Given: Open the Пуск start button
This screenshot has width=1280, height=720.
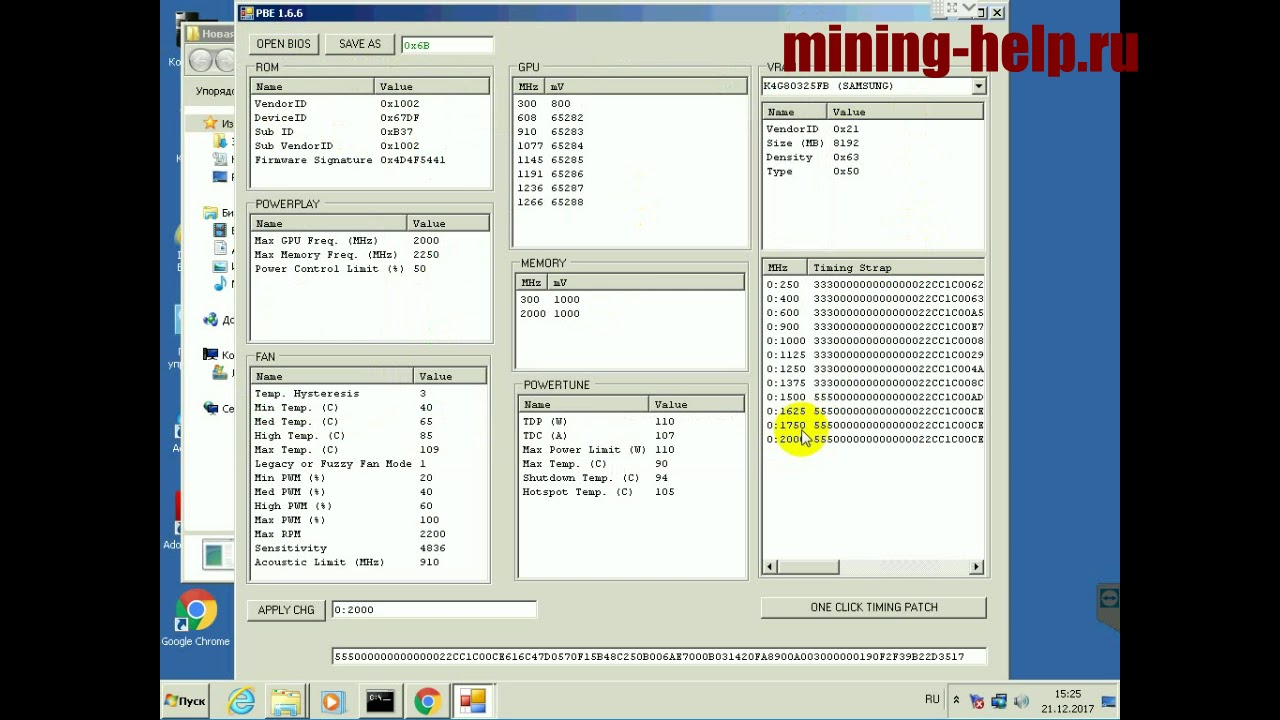Looking at the screenshot, I should point(186,701).
